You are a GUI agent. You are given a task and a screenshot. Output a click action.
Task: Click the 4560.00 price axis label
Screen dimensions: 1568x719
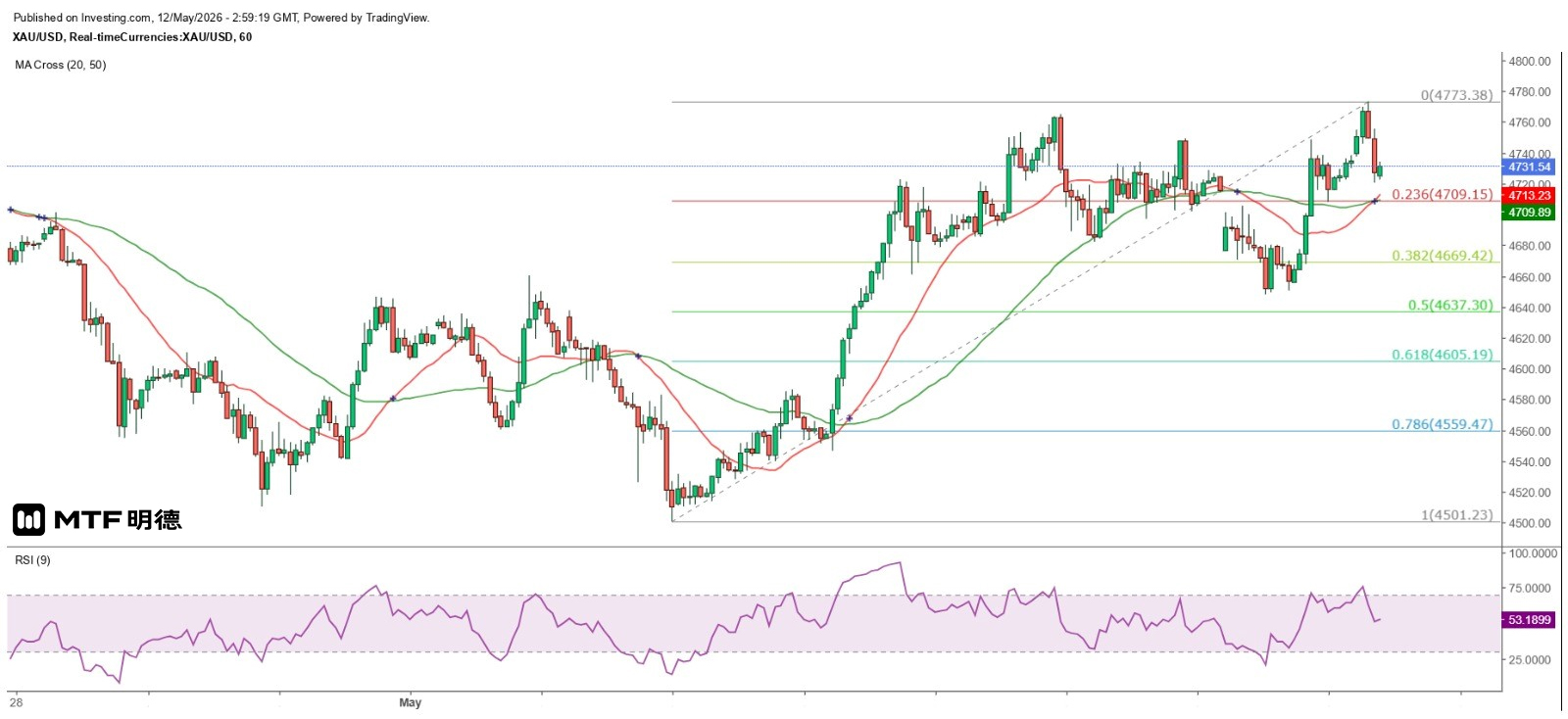tap(1530, 431)
